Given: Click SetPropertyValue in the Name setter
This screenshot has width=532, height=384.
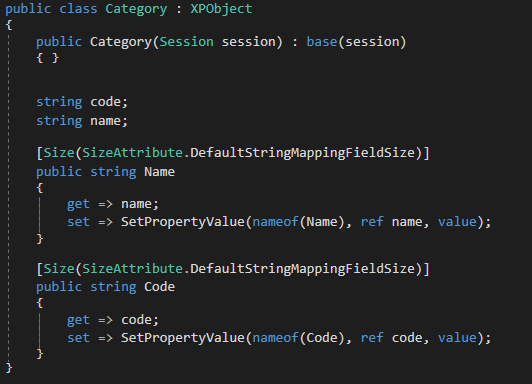Looking at the screenshot, I should 183,222.
